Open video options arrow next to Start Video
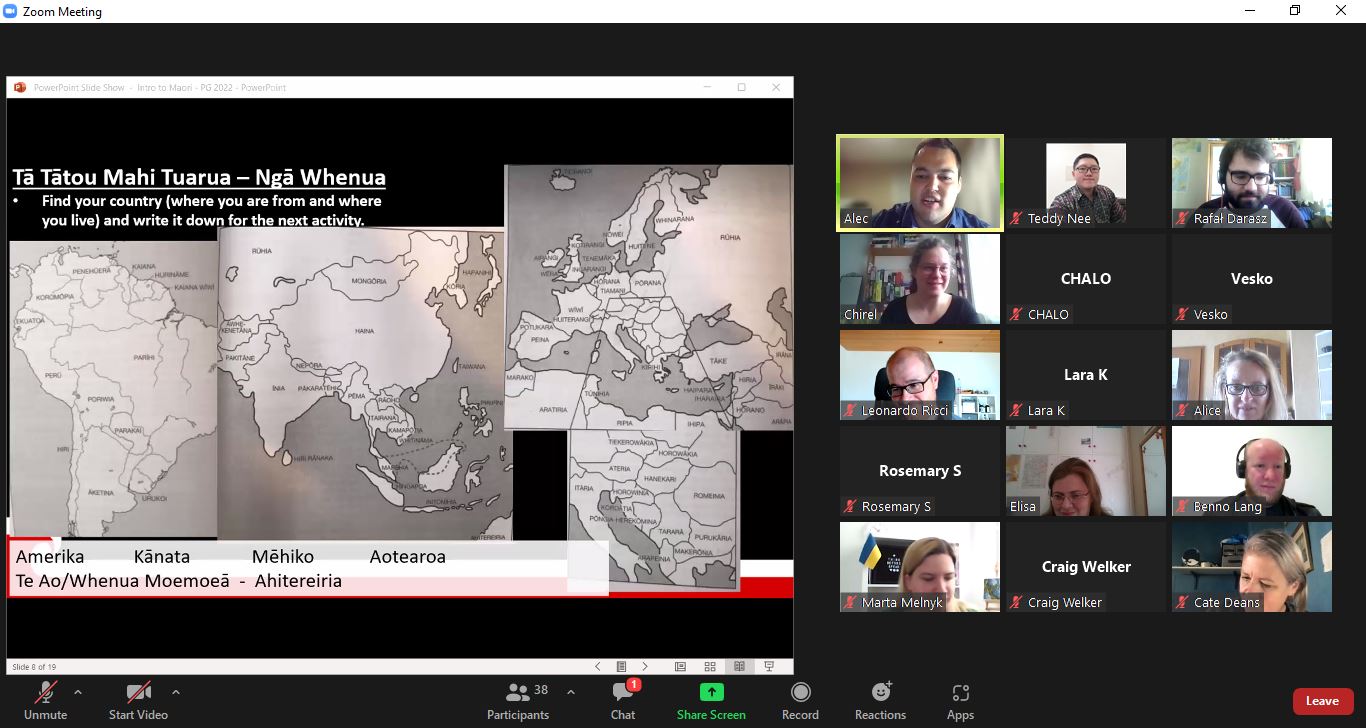The width and height of the screenshot is (1366, 728). click(x=176, y=692)
